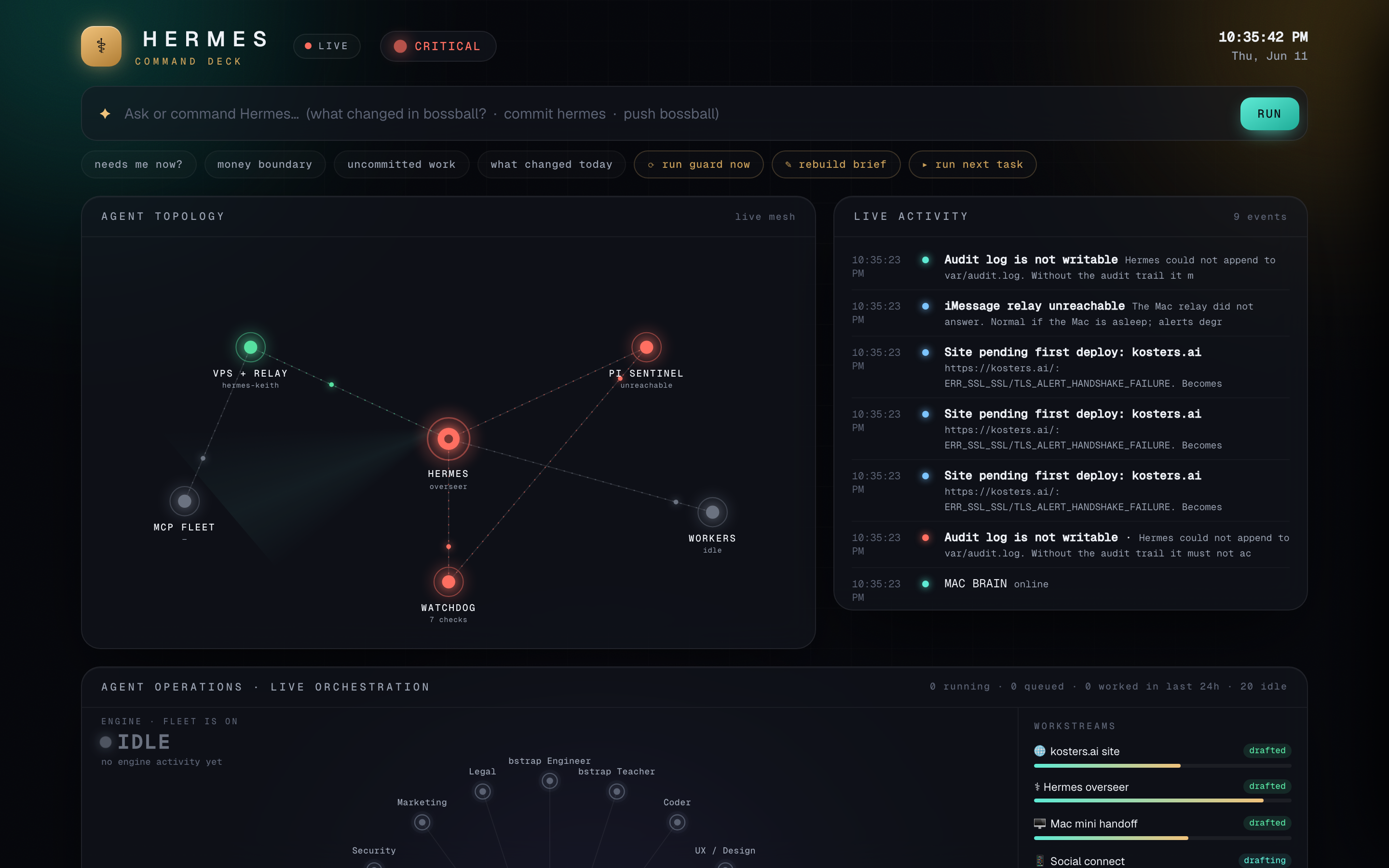Click the globe icon beside kosters.ai site
Viewport: 1389px width, 868px height.
[x=1039, y=751]
